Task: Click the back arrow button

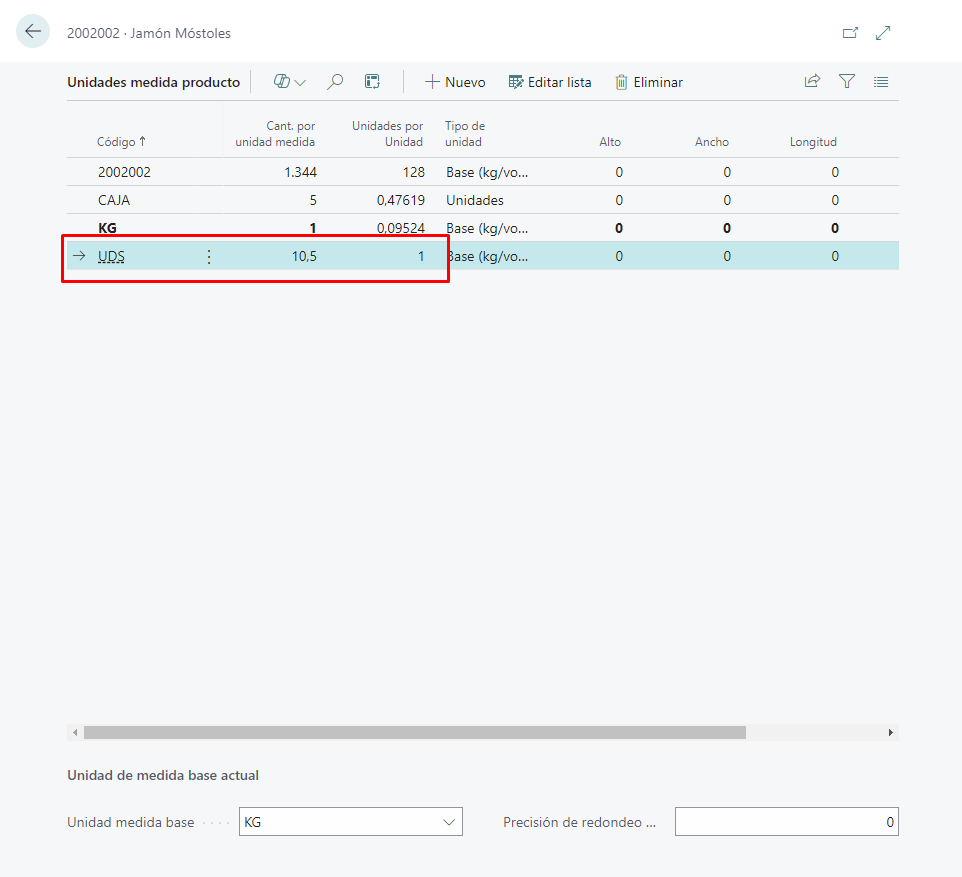Action: coord(33,32)
